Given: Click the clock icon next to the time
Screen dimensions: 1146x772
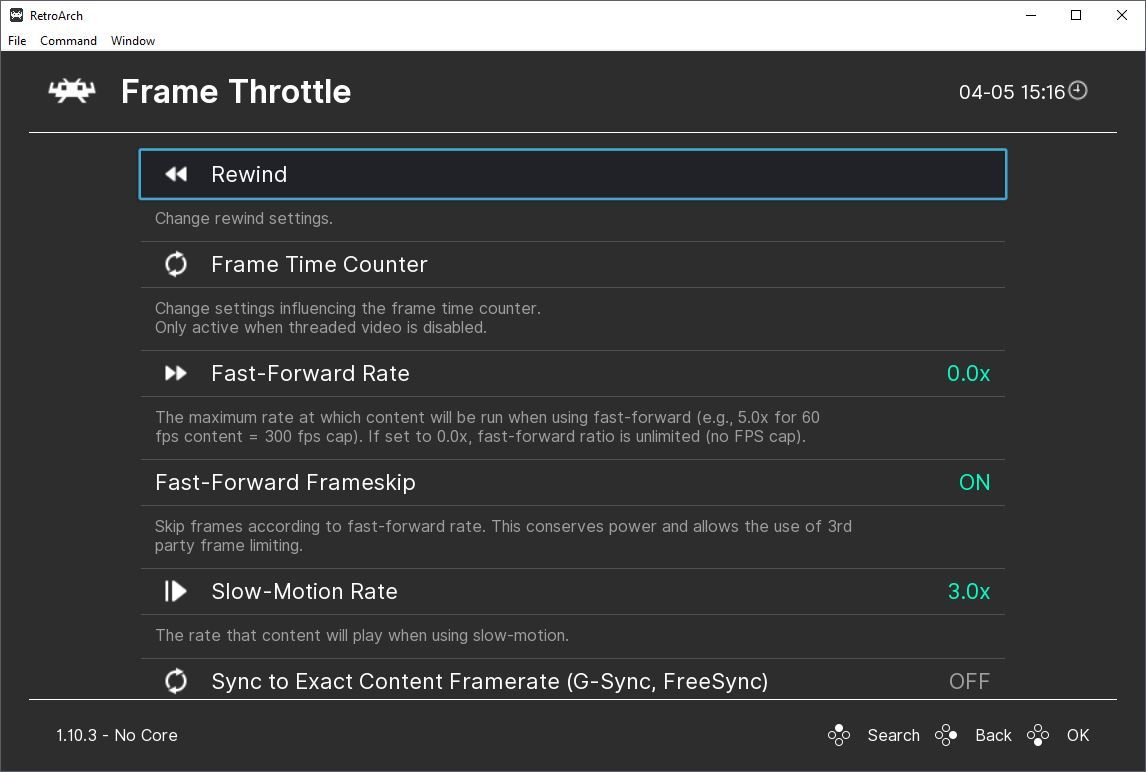Looking at the screenshot, I should point(1078,91).
